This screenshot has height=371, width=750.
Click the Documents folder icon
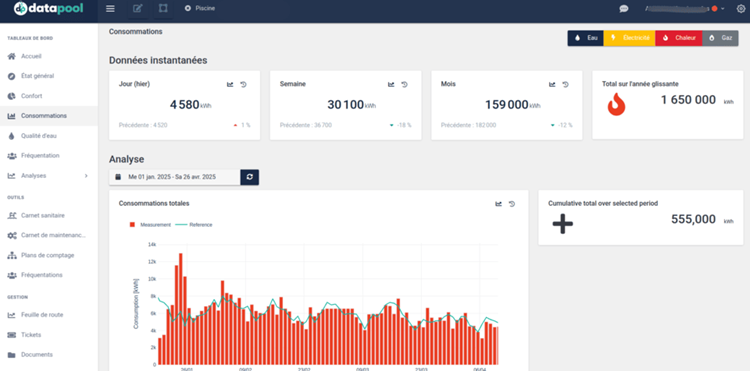[x=11, y=355]
